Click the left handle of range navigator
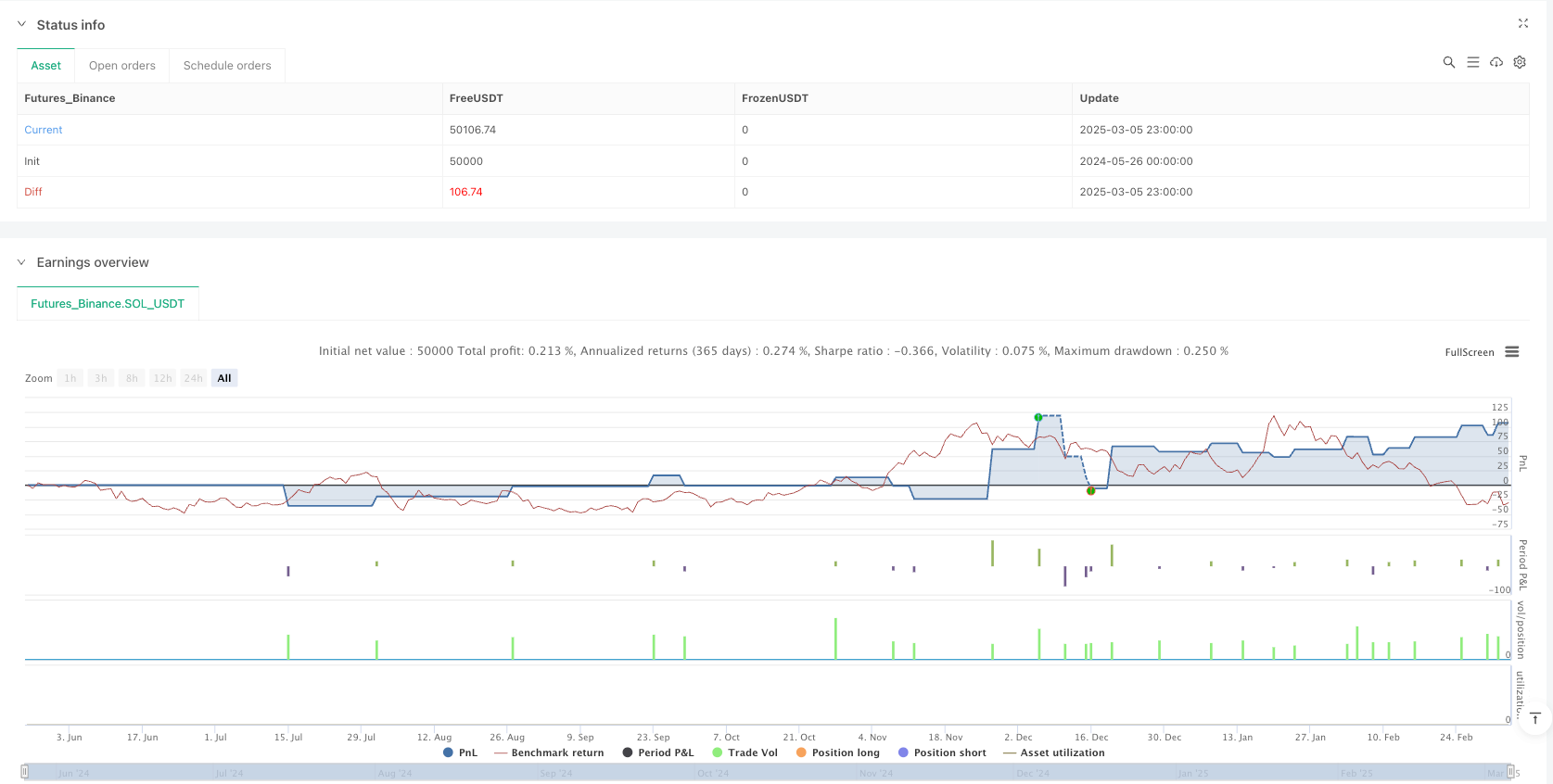 pyautogui.click(x=25, y=771)
